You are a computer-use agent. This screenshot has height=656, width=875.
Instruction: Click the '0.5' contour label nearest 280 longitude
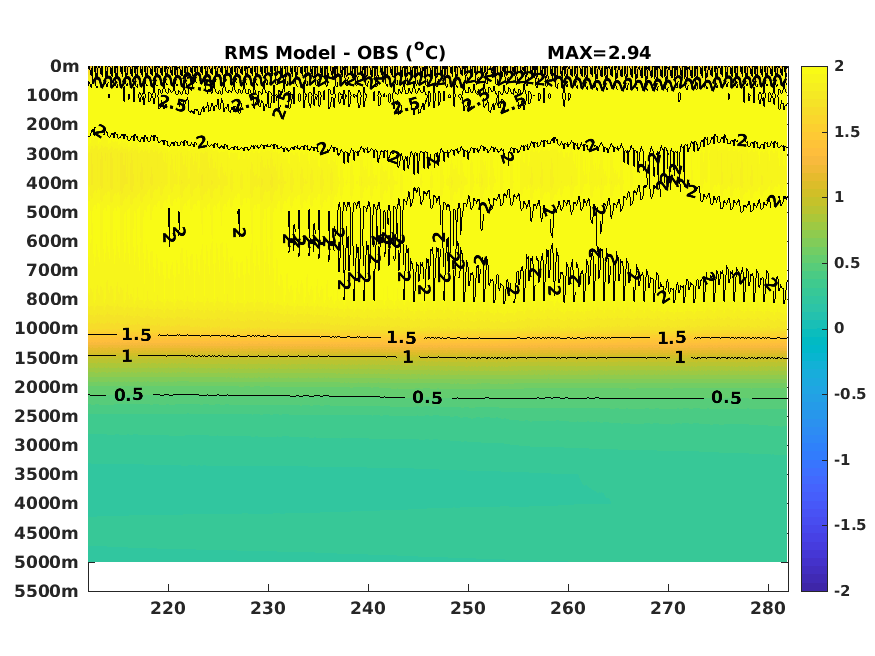(727, 398)
